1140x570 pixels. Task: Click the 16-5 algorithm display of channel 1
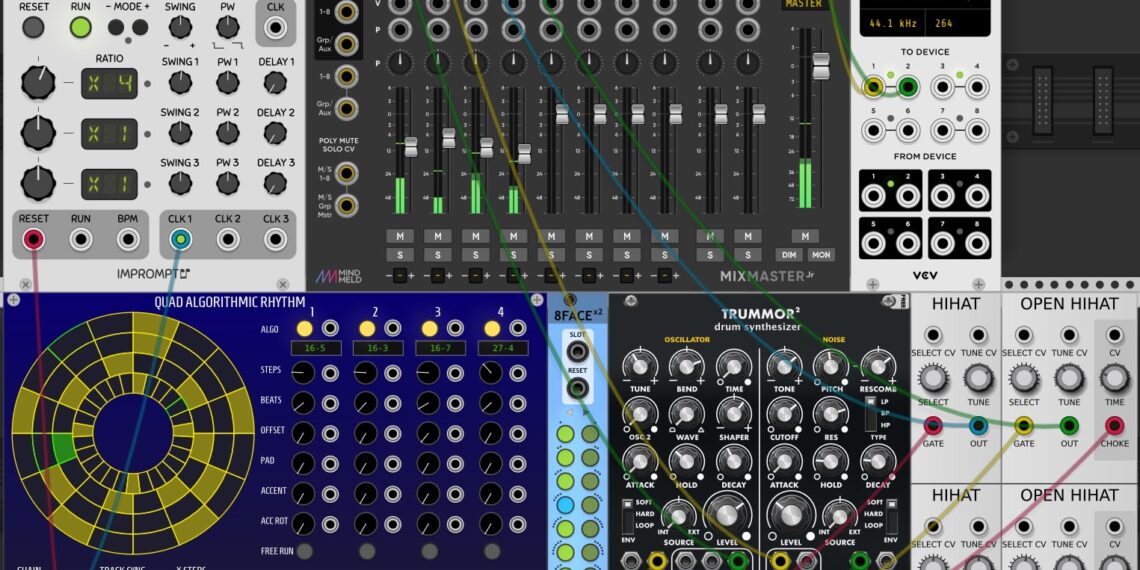[x=317, y=348]
